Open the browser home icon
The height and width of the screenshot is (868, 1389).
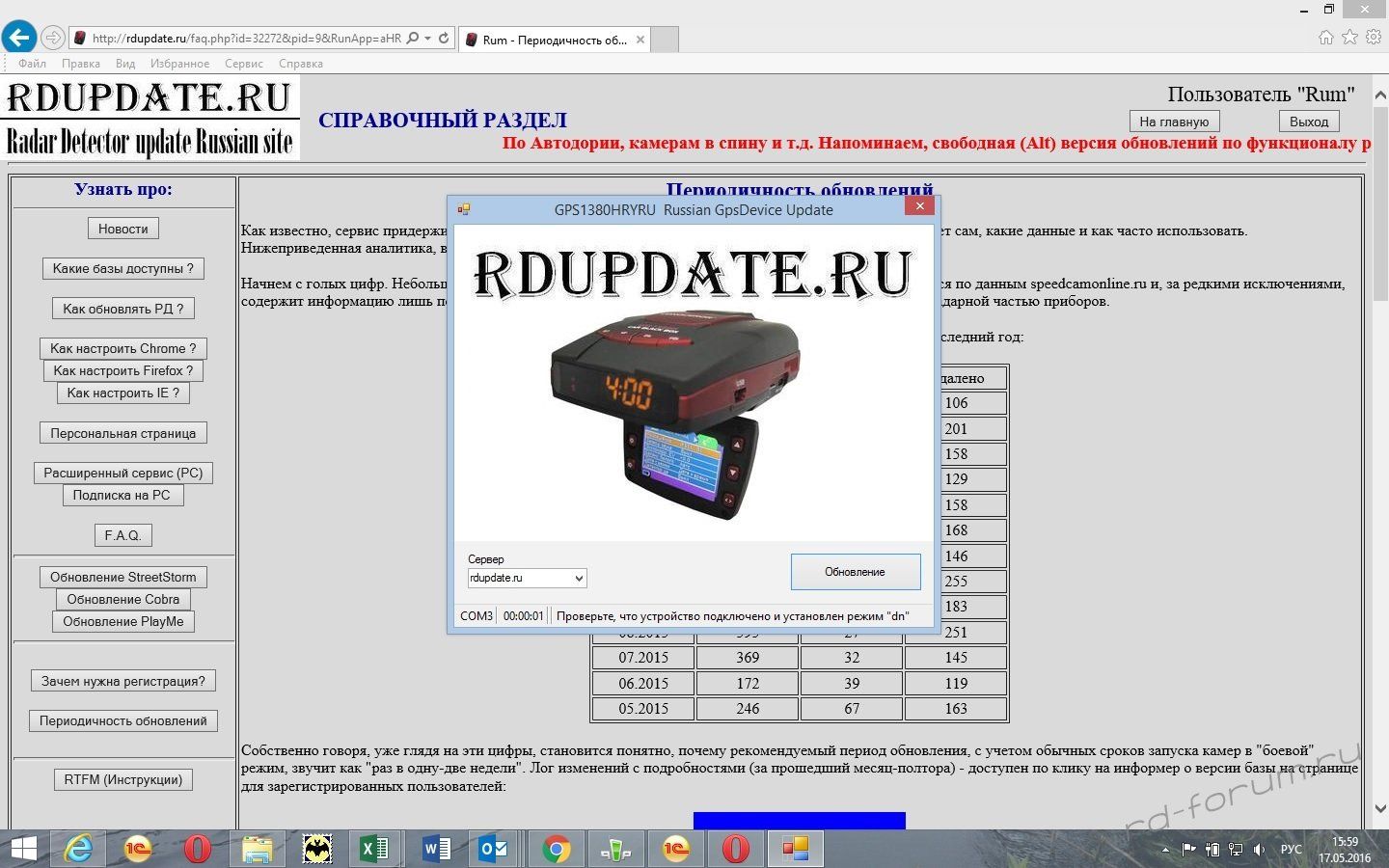click(x=1326, y=38)
